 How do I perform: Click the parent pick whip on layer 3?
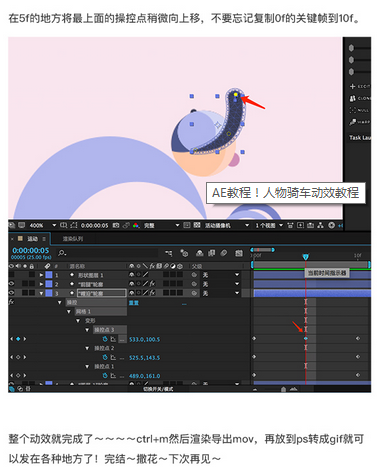pyautogui.click(x=194, y=293)
